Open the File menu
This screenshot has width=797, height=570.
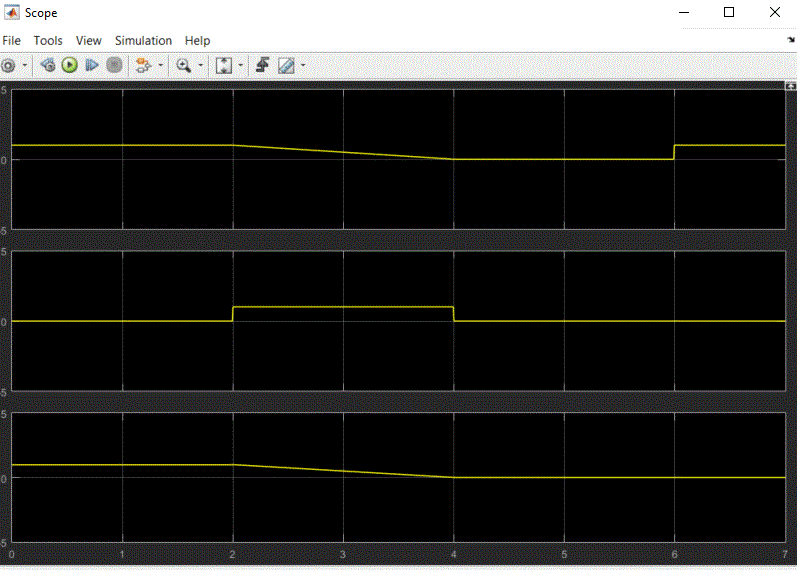[x=11, y=40]
